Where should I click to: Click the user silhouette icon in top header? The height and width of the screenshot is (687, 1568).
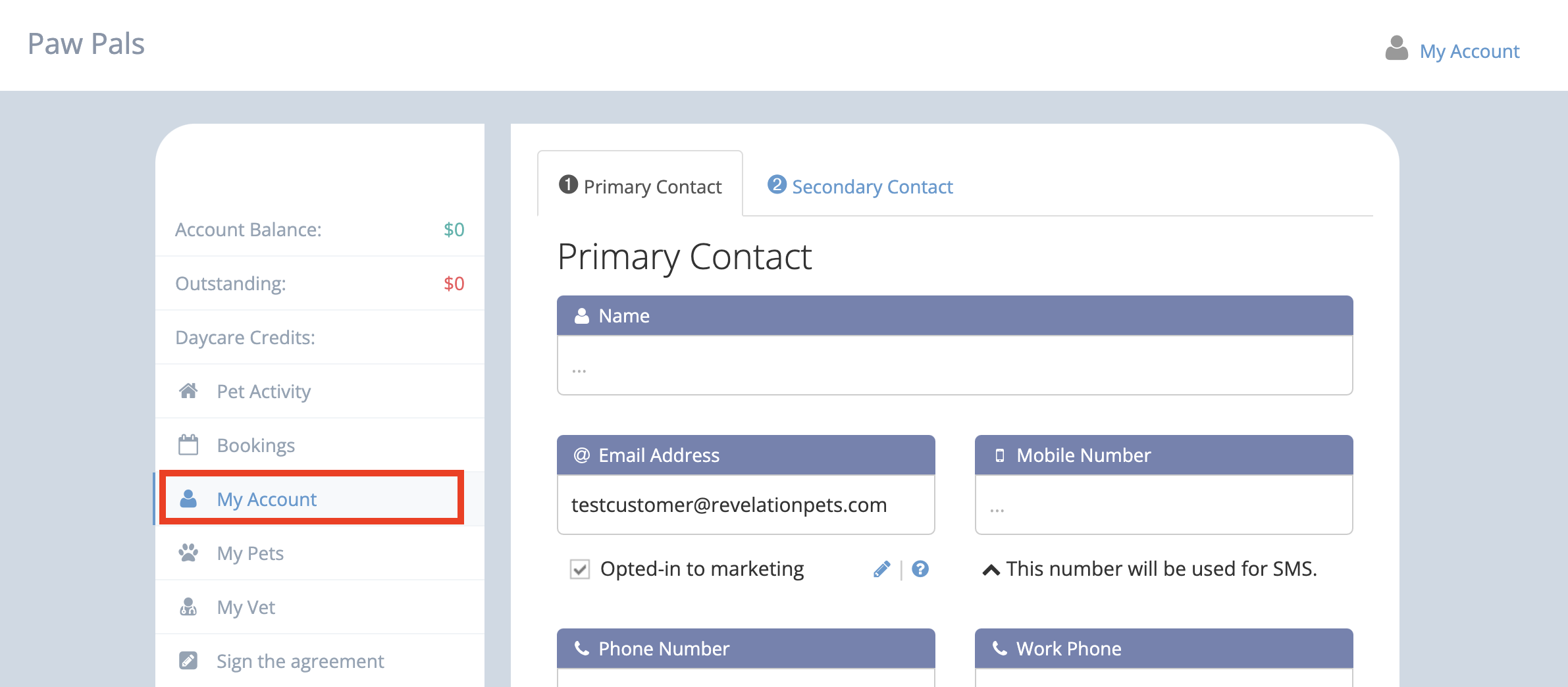click(1396, 49)
